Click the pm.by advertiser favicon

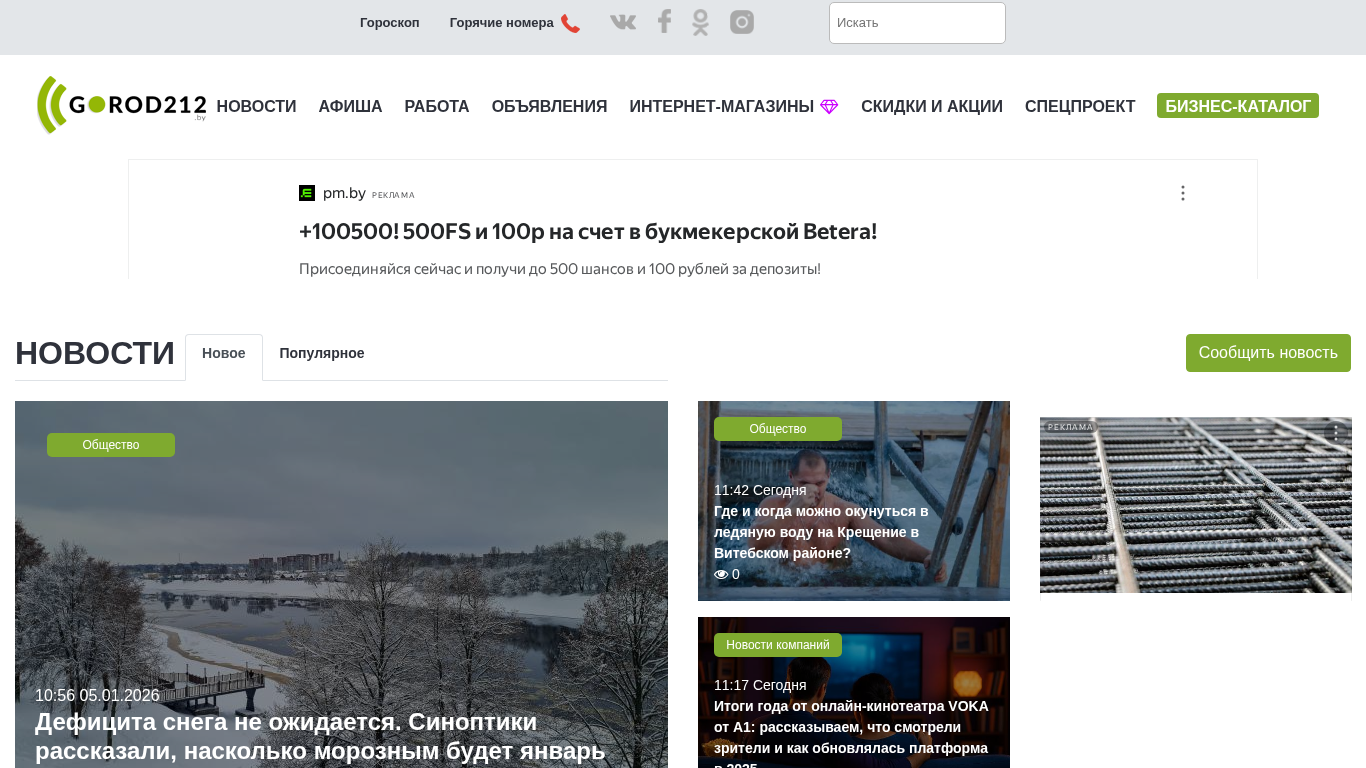pos(307,193)
